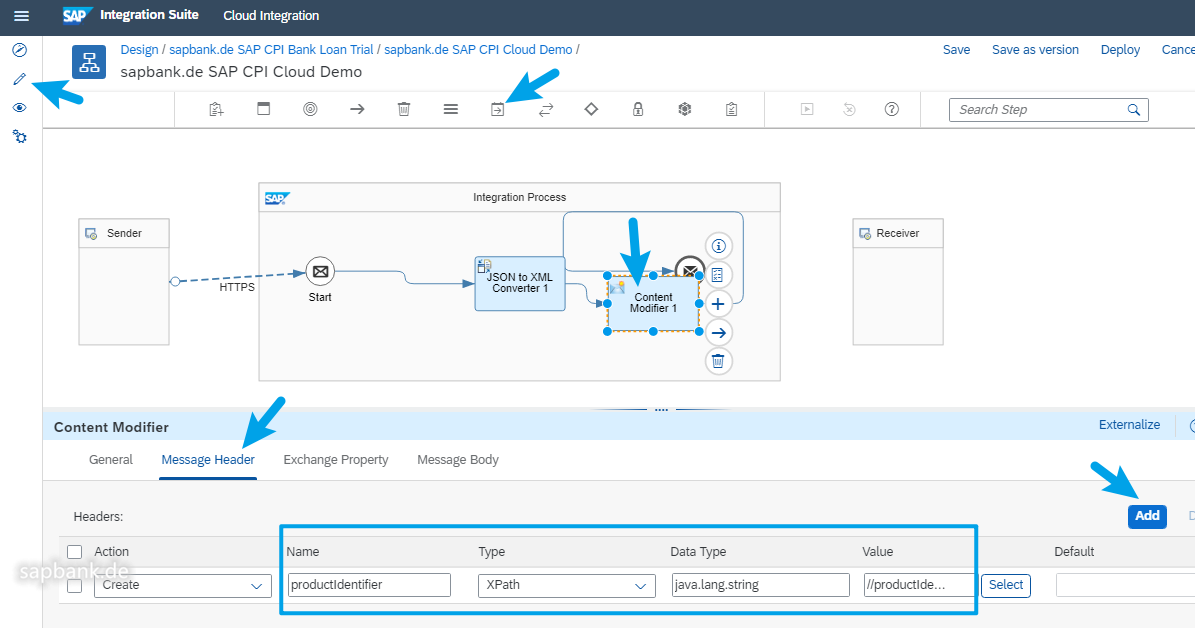The image size is (1195, 628).
Task: Open sapbank.de SAP CPI Bank Loan Trial breadcrumb
Action: point(271,50)
